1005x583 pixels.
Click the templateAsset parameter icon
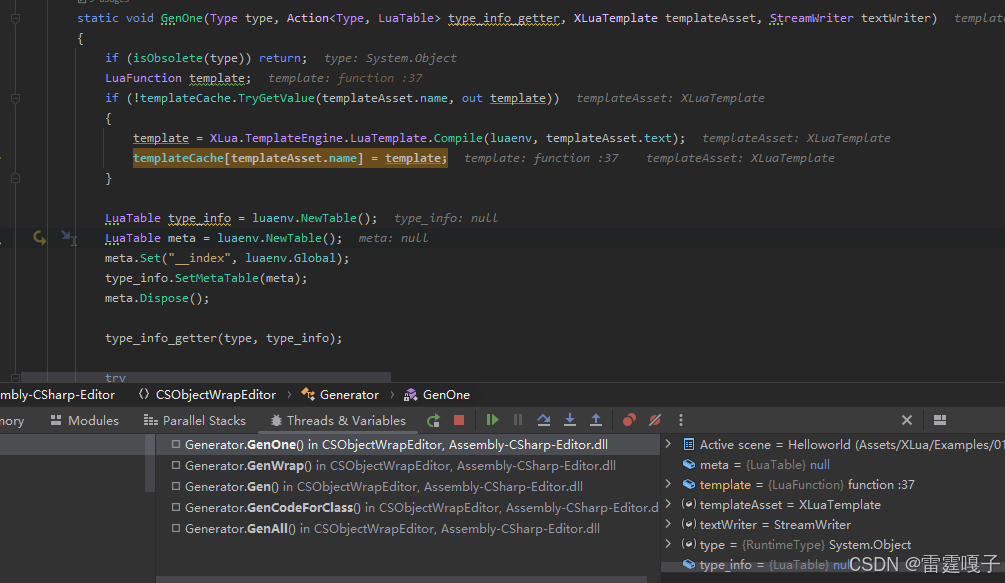(689, 504)
